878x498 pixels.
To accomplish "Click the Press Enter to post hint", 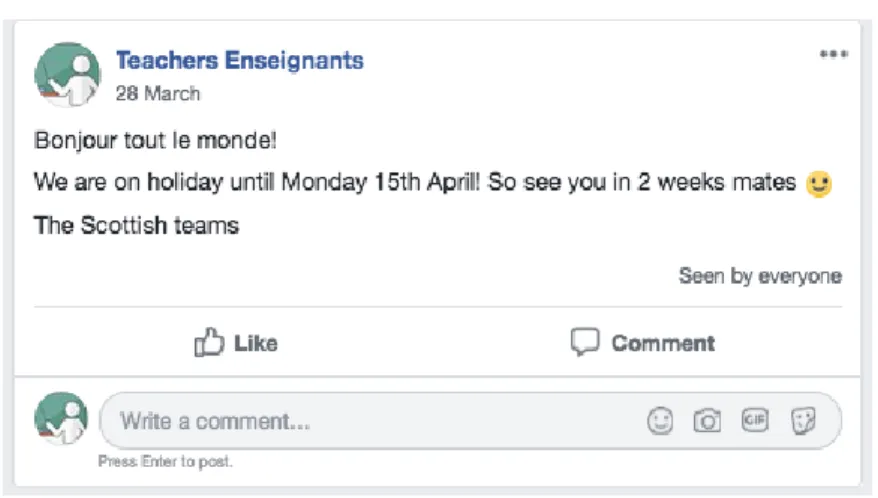I will [x=165, y=462].
